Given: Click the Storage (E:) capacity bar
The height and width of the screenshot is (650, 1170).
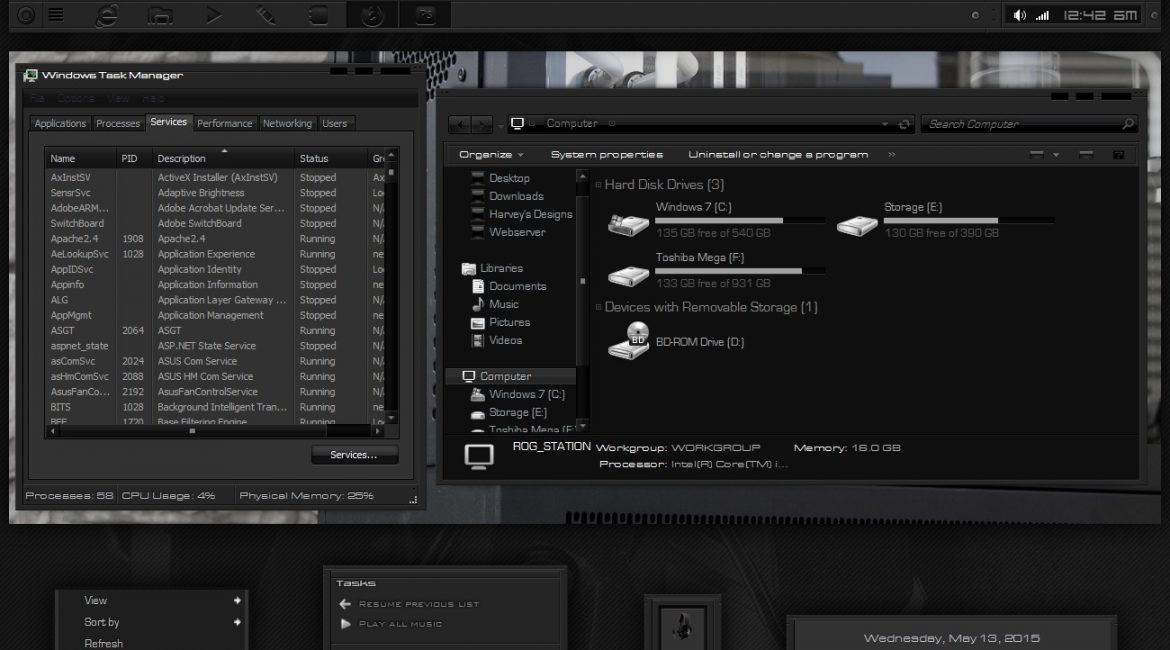Looking at the screenshot, I should tap(969, 221).
